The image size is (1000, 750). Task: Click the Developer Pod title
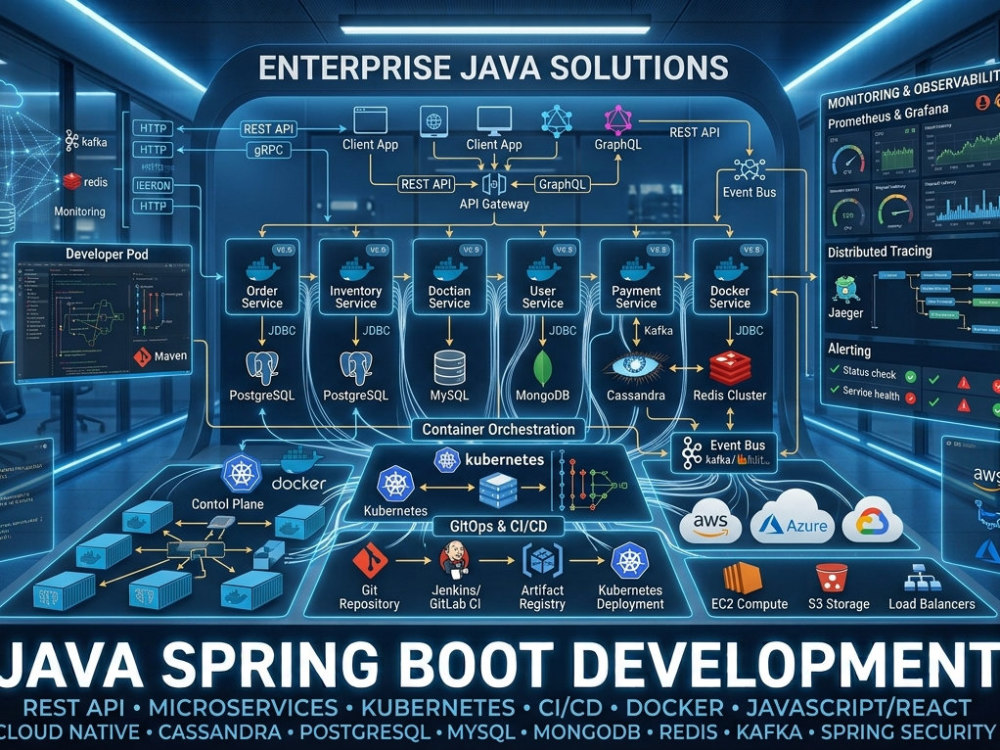pos(107,254)
